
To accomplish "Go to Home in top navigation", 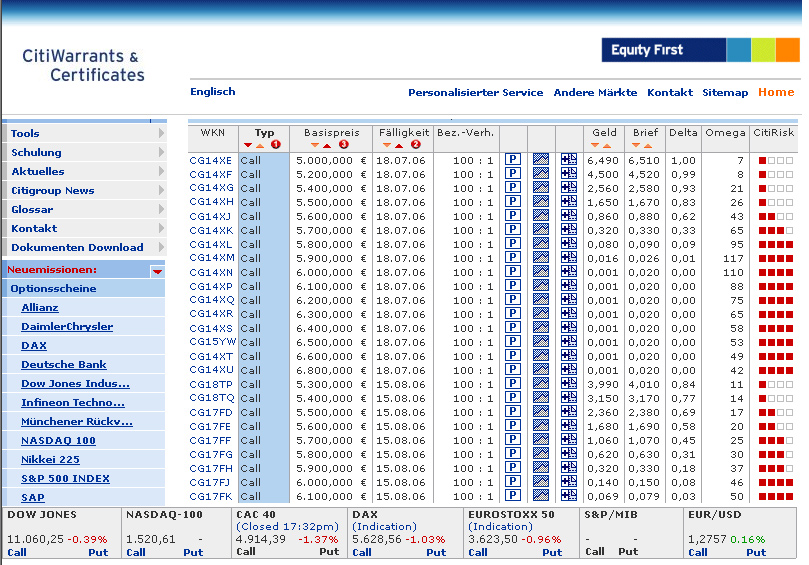I will point(776,92).
